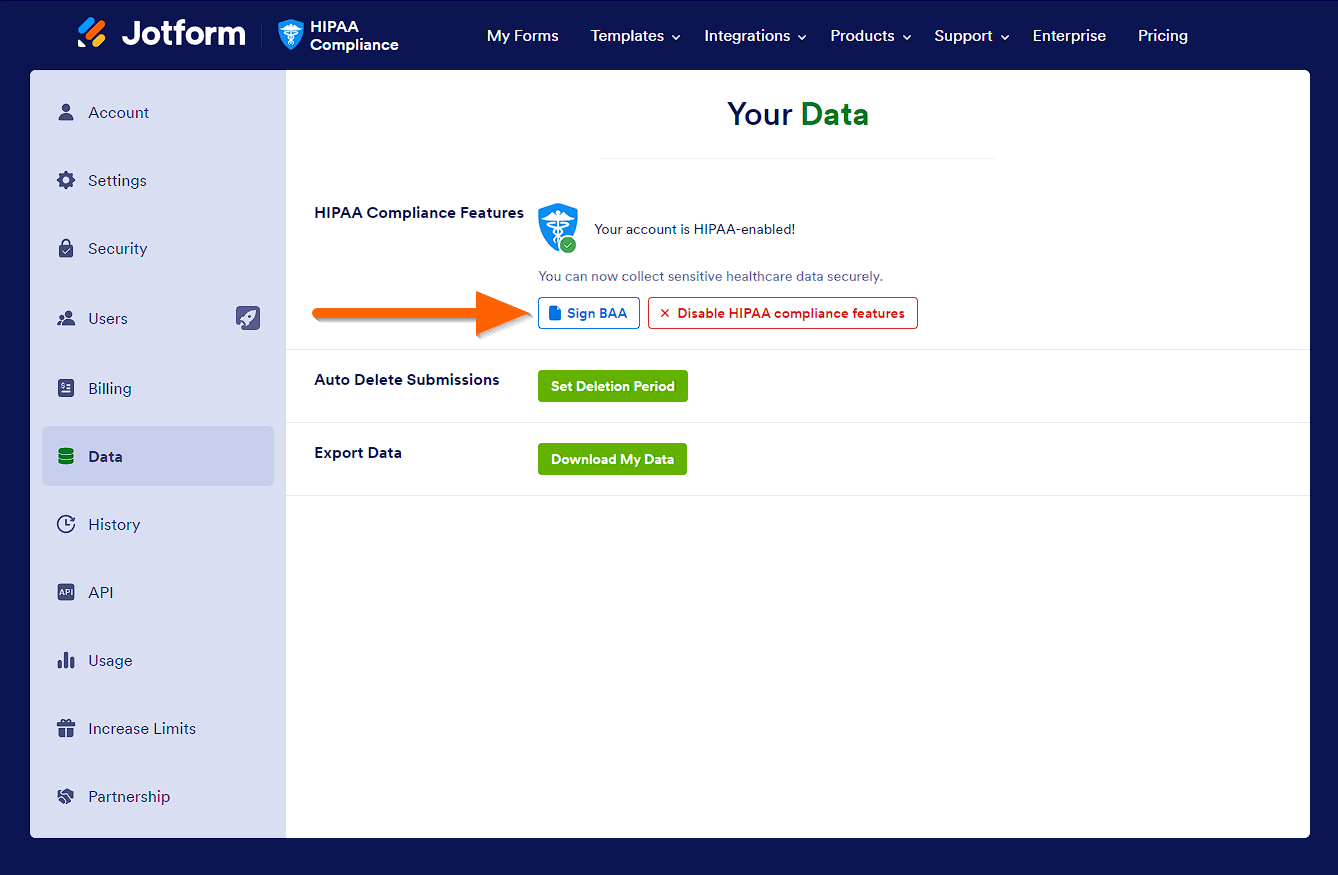Click the API icon in sidebar

click(x=66, y=592)
